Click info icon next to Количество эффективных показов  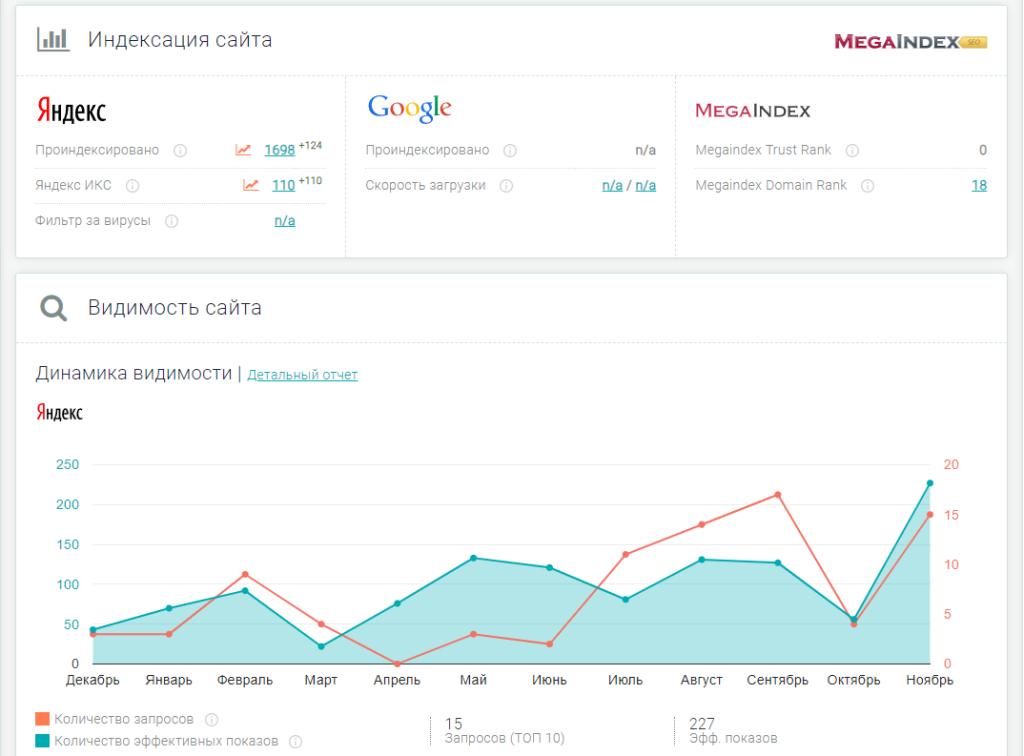coord(295,742)
